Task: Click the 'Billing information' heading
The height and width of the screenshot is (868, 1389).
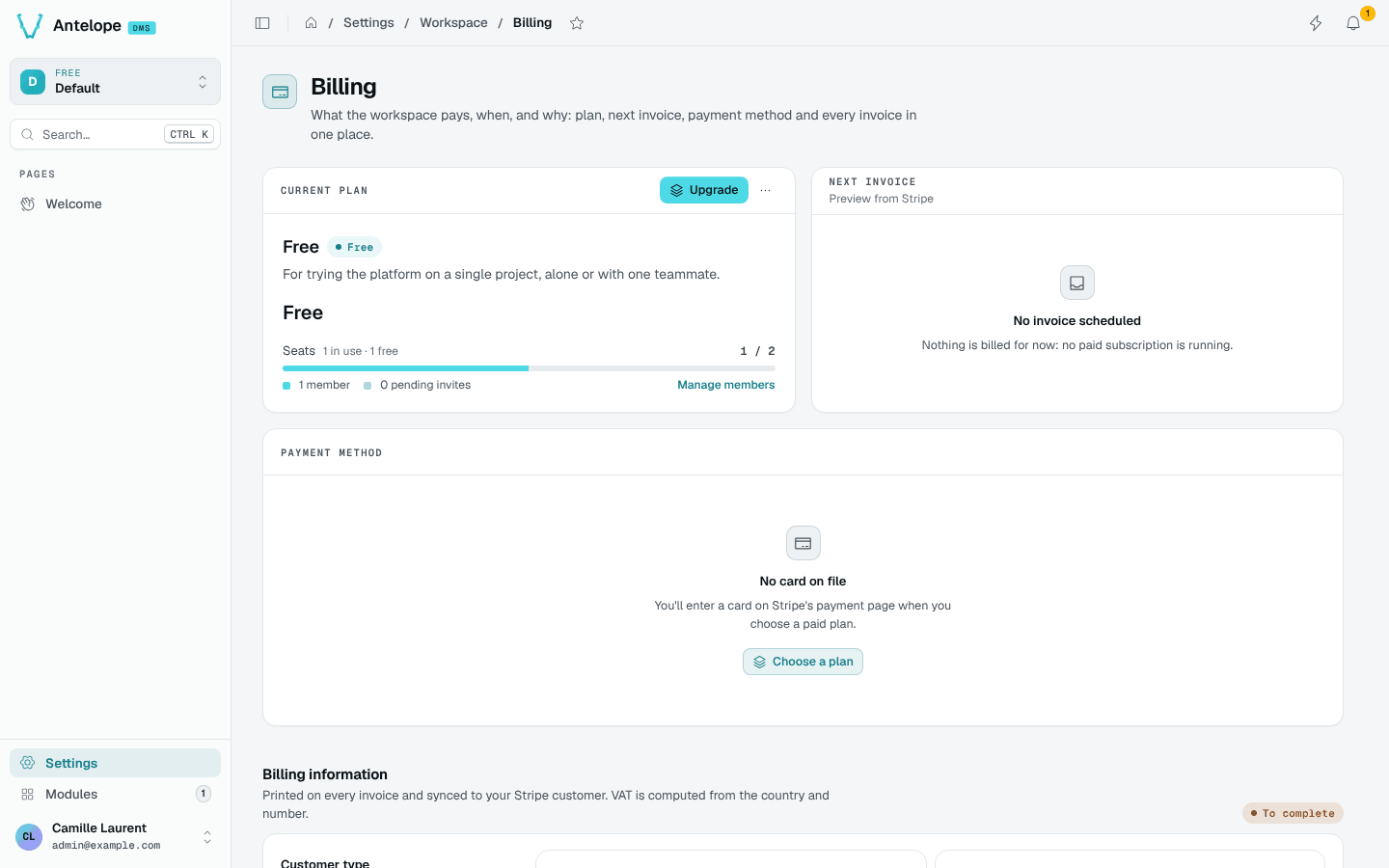Action: pos(325,774)
